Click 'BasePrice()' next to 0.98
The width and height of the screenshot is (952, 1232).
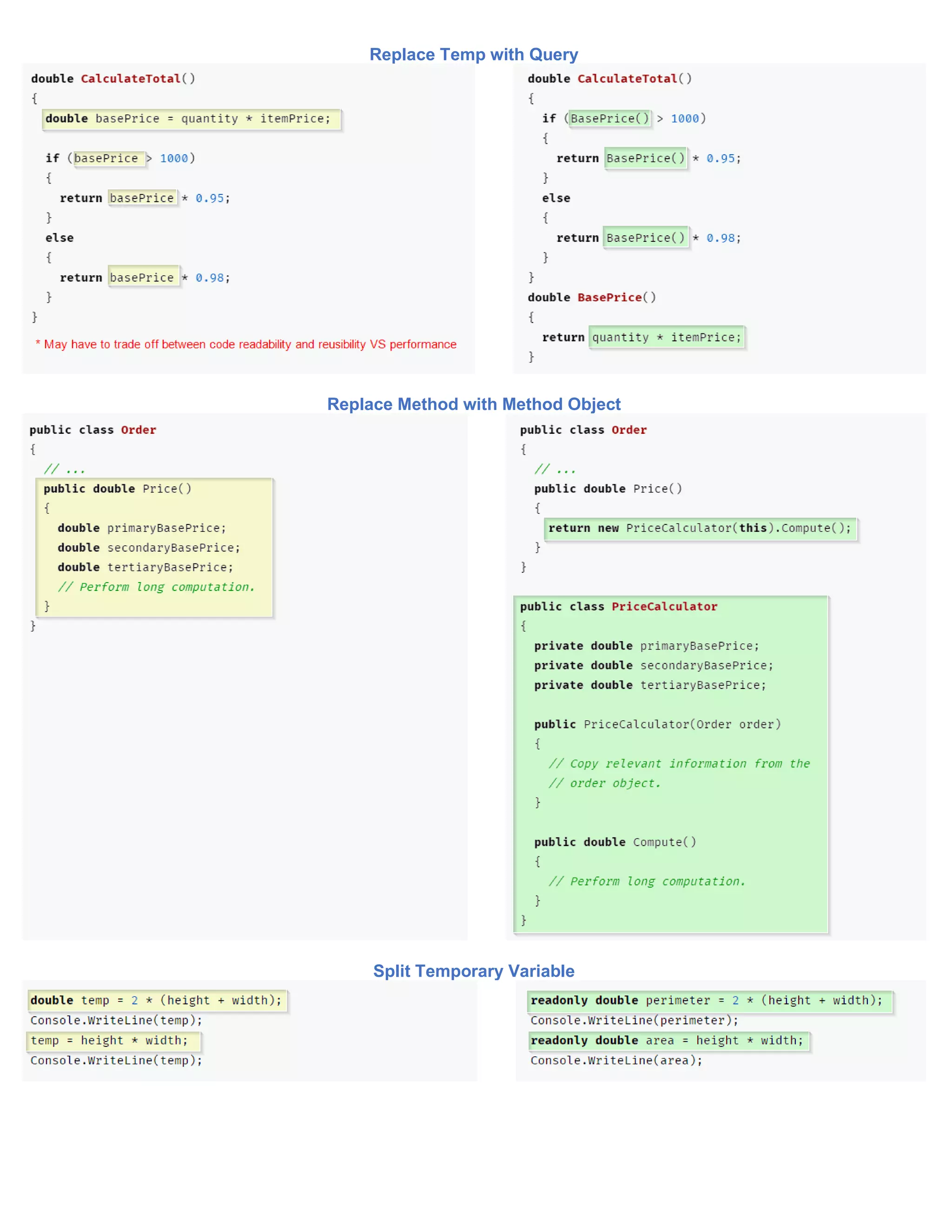[646, 238]
